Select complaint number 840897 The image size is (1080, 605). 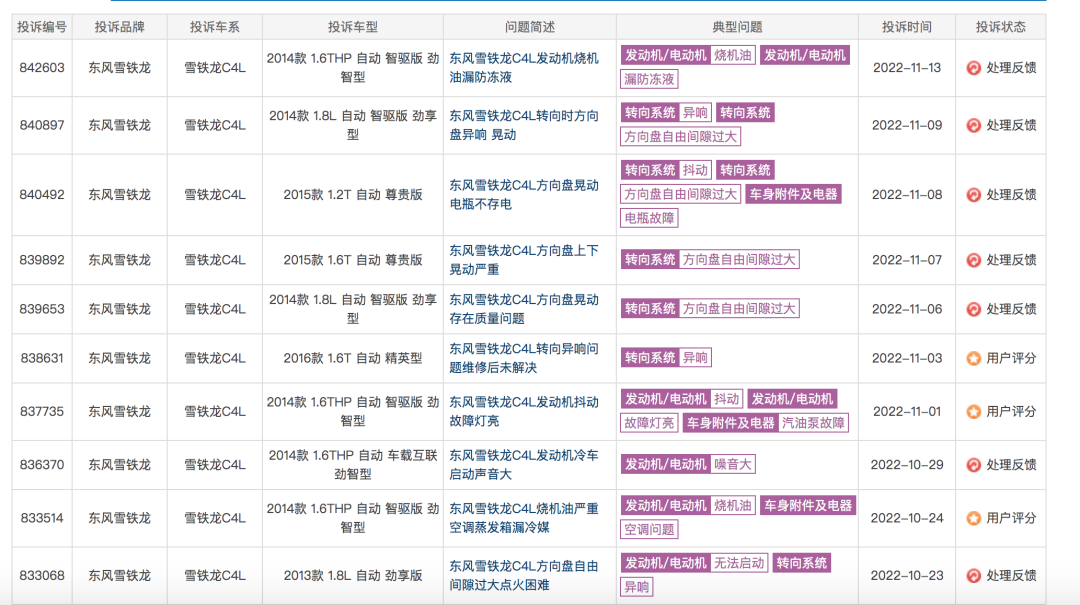(42, 125)
